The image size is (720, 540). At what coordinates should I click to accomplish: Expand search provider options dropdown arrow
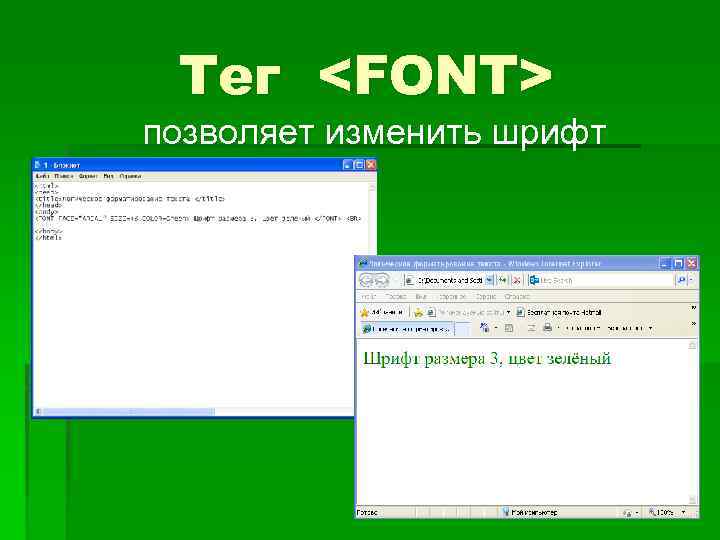pyautogui.click(x=692, y=280)
